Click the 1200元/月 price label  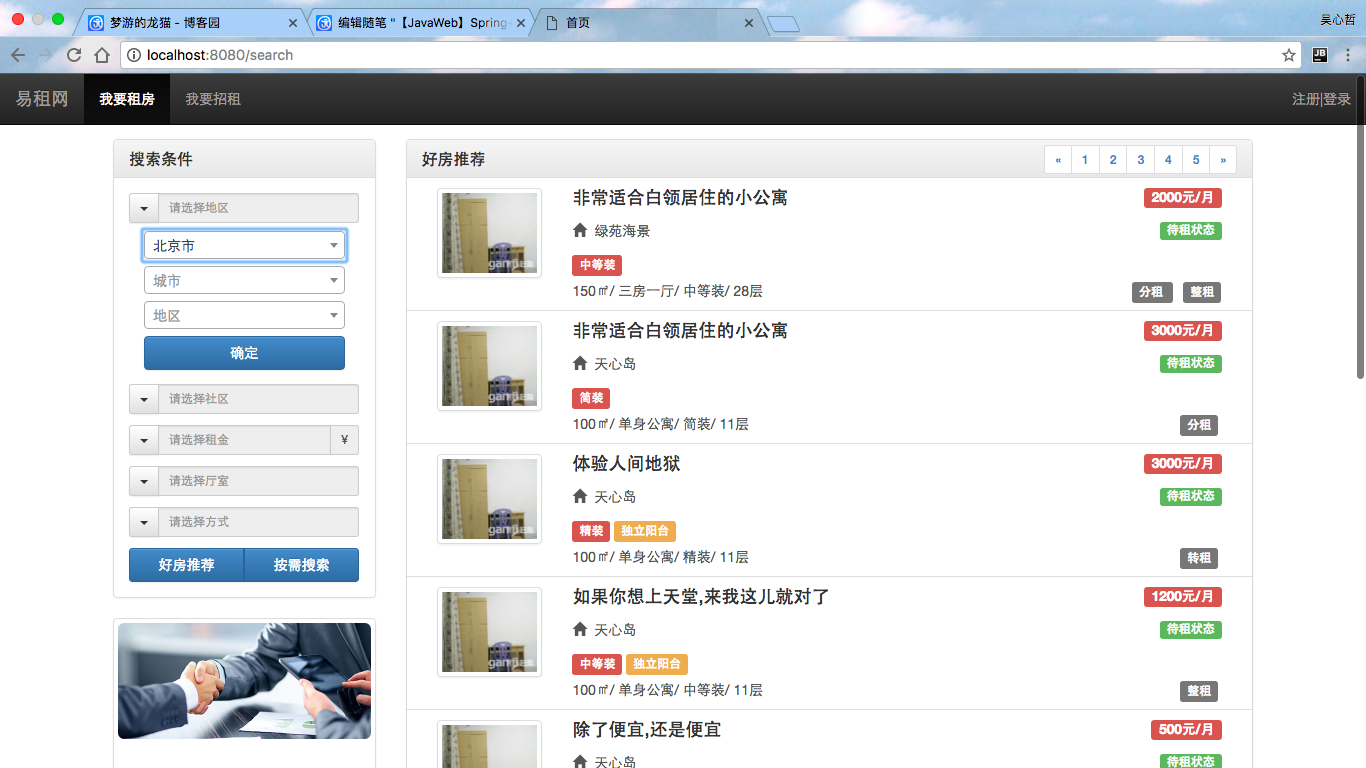pyautogui.click(x=1183, y=597)
